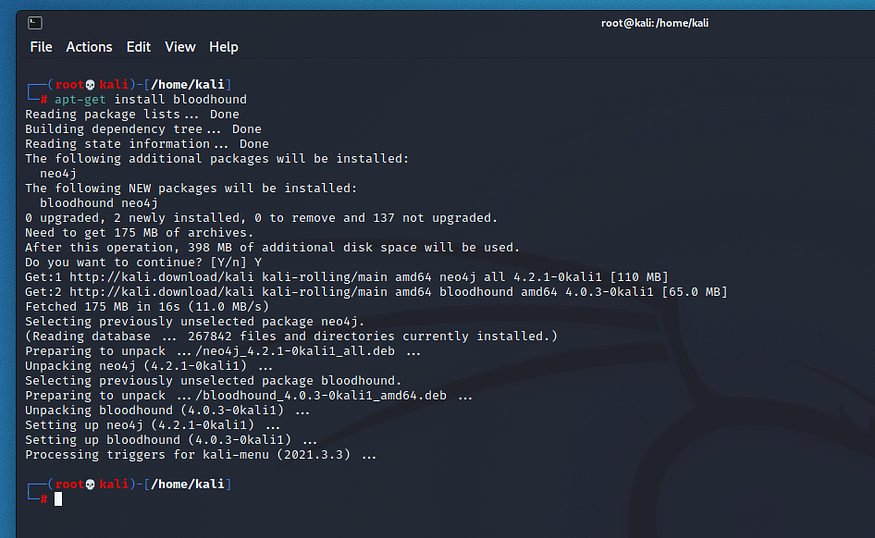Viewport: 875px width, 538px height.
Task: Click 'Processing triggers for kali-menu' line
Action: (201, 455)
